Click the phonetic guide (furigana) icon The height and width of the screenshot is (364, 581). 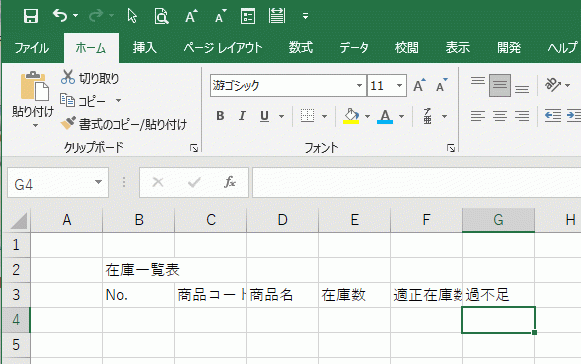coord(427,116)
